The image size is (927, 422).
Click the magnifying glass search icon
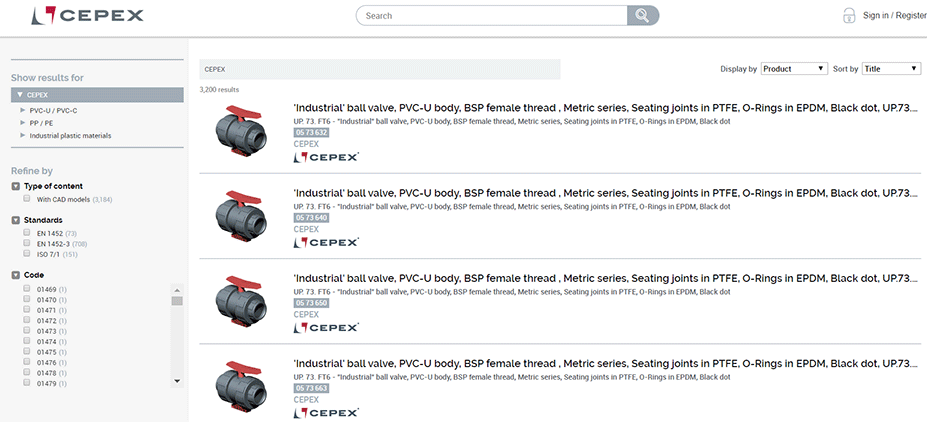point(643,15)
